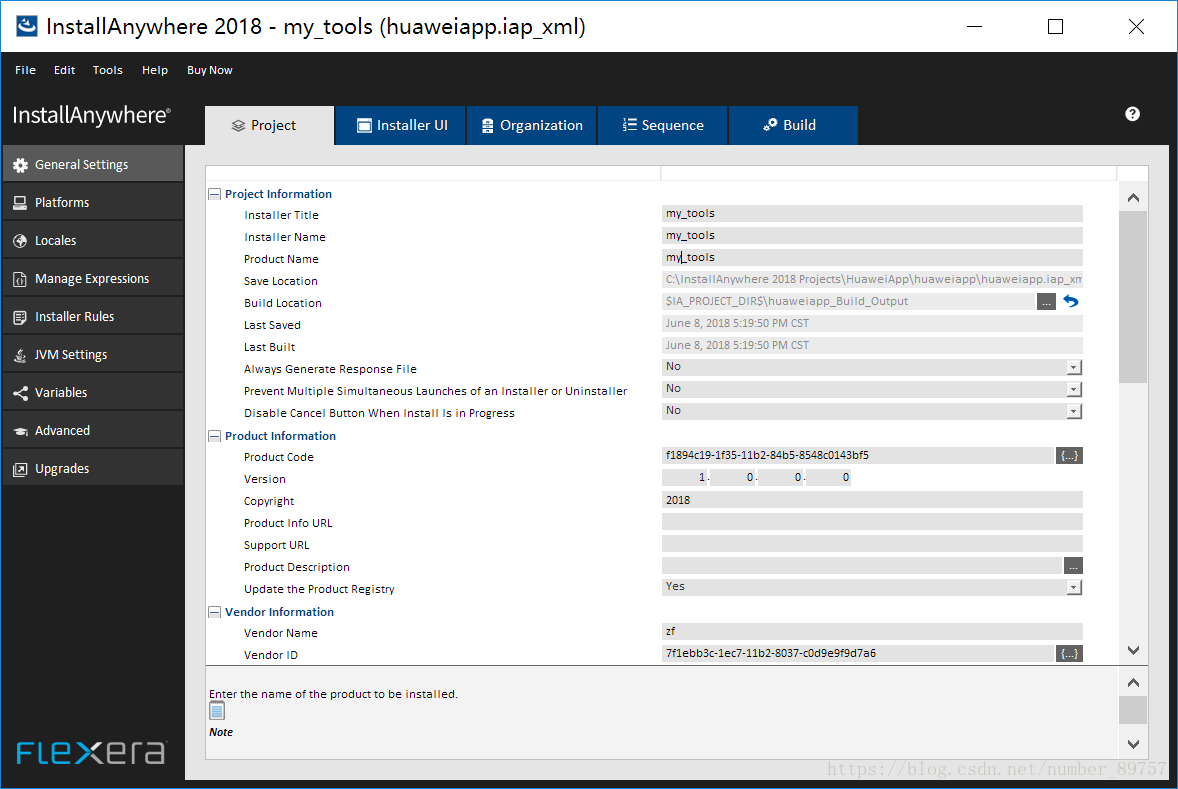
Task: Switch to the Installer UI tab
Action: pos(401,125)
